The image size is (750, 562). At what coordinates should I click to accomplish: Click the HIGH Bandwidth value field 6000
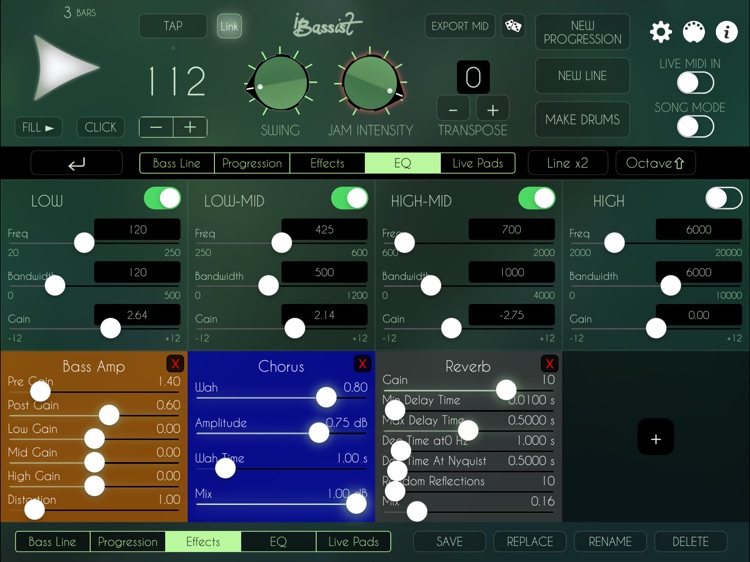699,273
